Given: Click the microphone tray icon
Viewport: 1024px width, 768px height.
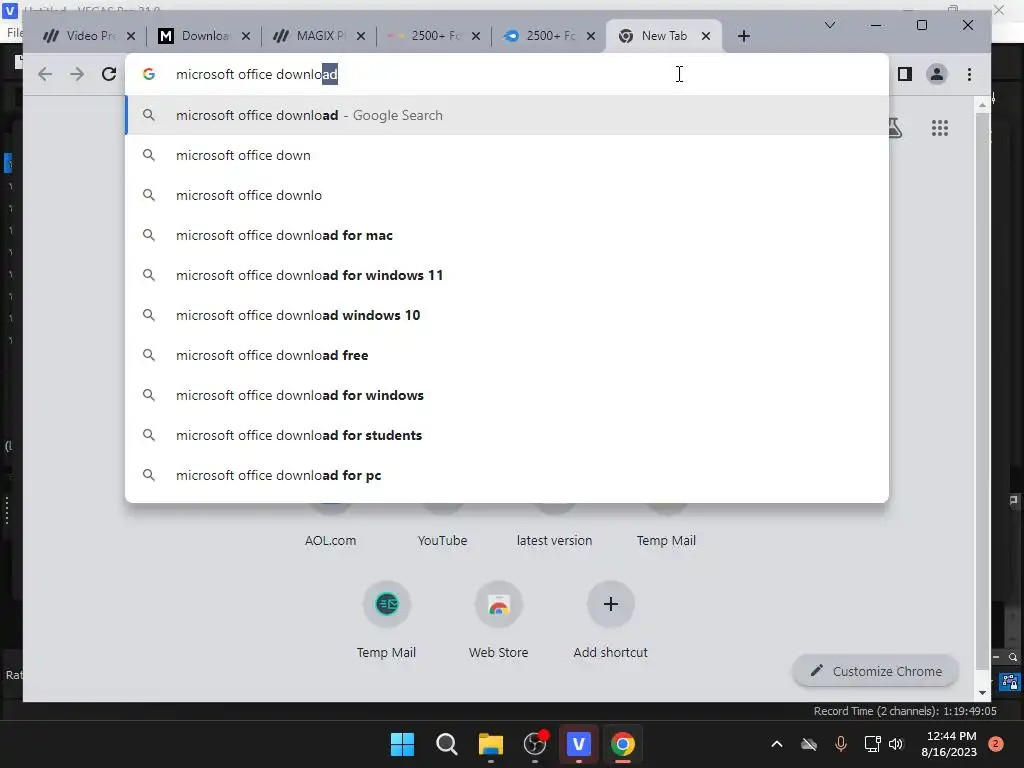Looking at the screenshot, I should click(x=841, y=744).
